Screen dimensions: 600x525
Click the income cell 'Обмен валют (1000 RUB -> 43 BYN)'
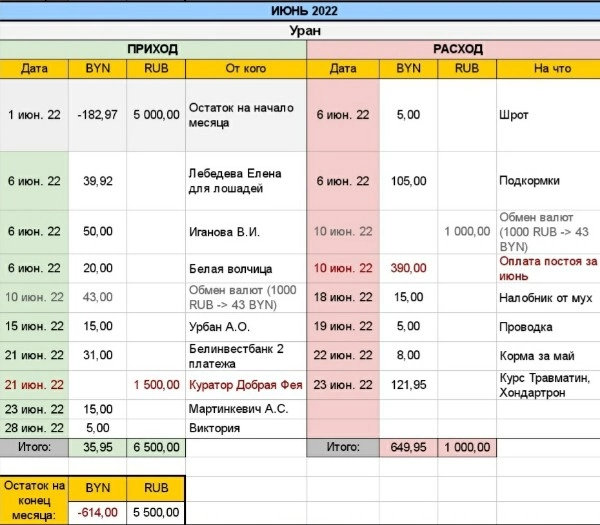click(x=246, y=297)
